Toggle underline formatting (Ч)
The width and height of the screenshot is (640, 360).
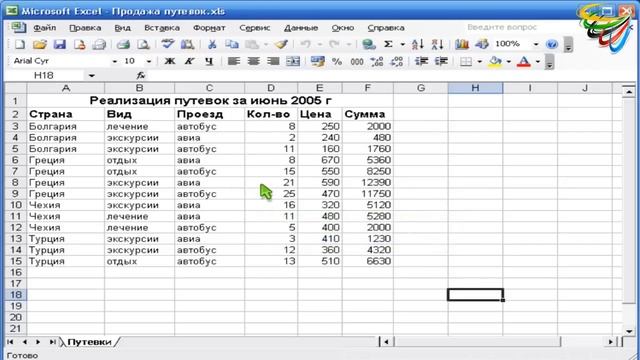pos(209,62)
